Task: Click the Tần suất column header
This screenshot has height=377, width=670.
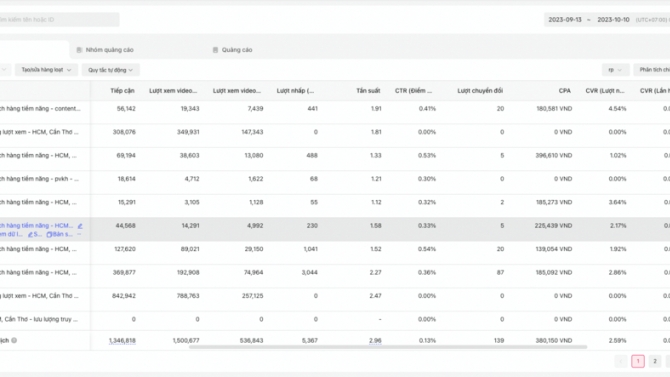Action: click(x=368, y=91)
